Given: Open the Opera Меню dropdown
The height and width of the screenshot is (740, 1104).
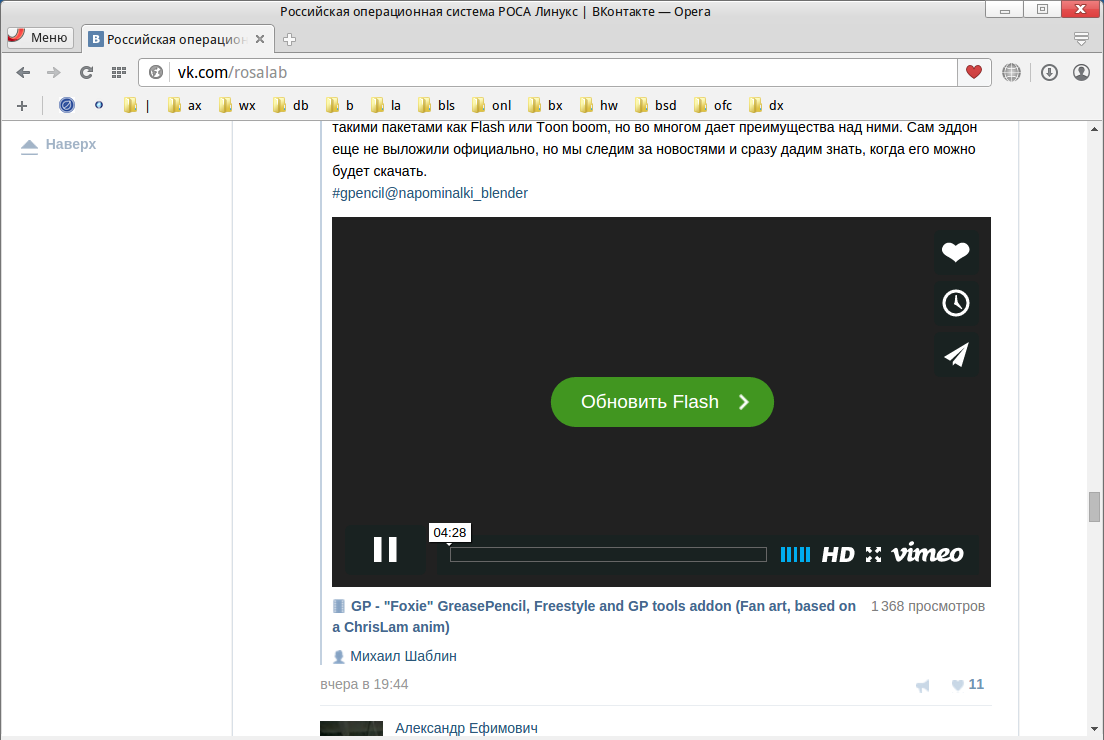Looking at the screenshot, I should (x=40, y=38).
